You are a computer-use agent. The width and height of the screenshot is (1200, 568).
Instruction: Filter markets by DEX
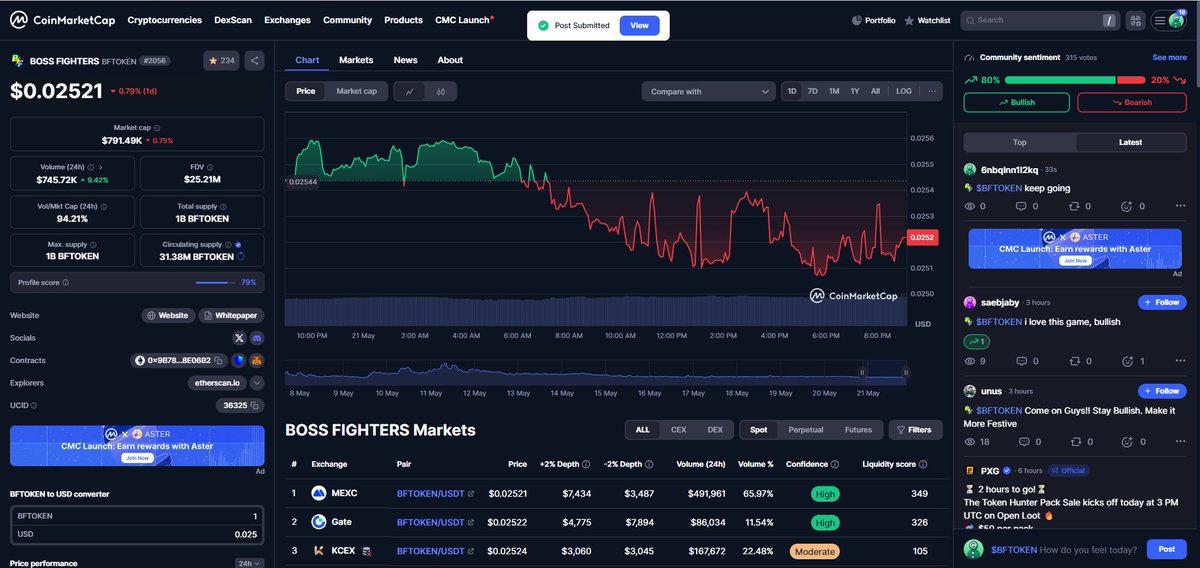[x=715, y=430]
